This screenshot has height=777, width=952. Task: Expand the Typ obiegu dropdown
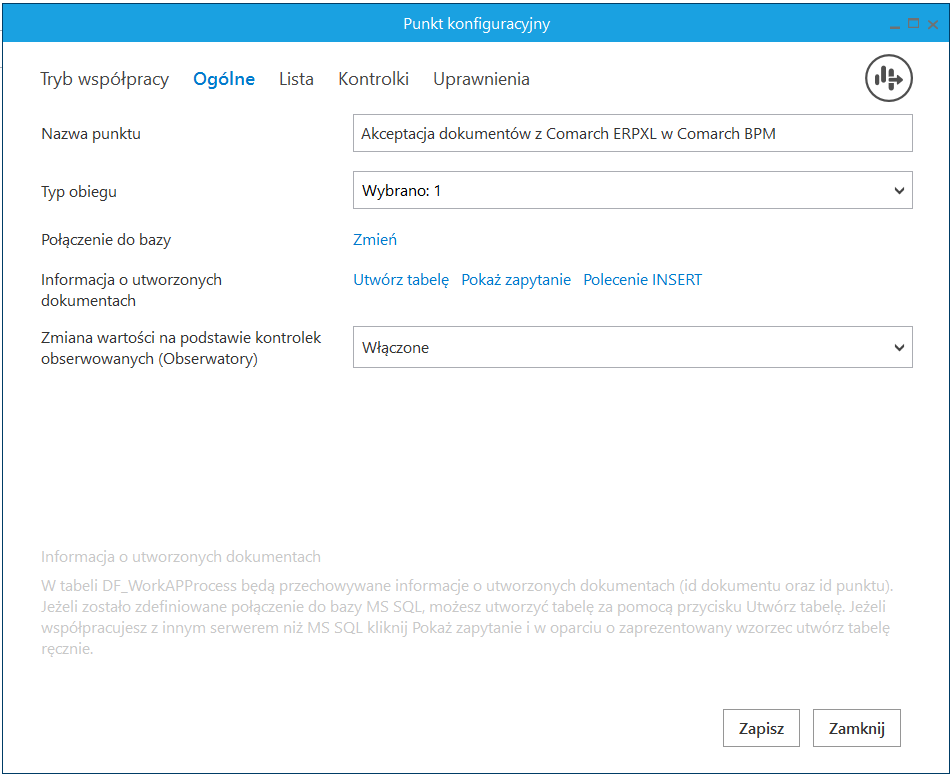point(632,190)
